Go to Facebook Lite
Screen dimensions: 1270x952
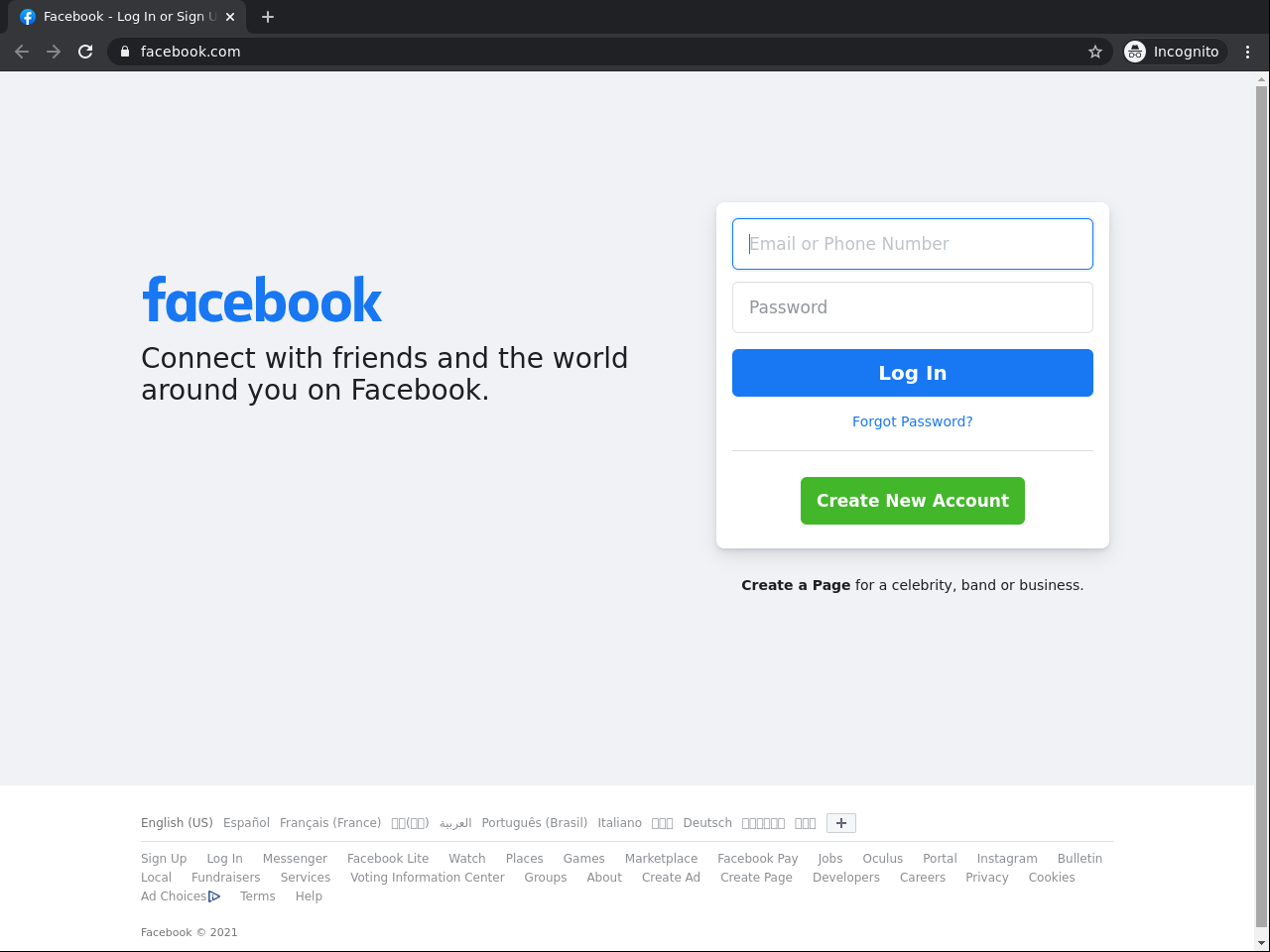pyautogui.click(x=388, y=859)
